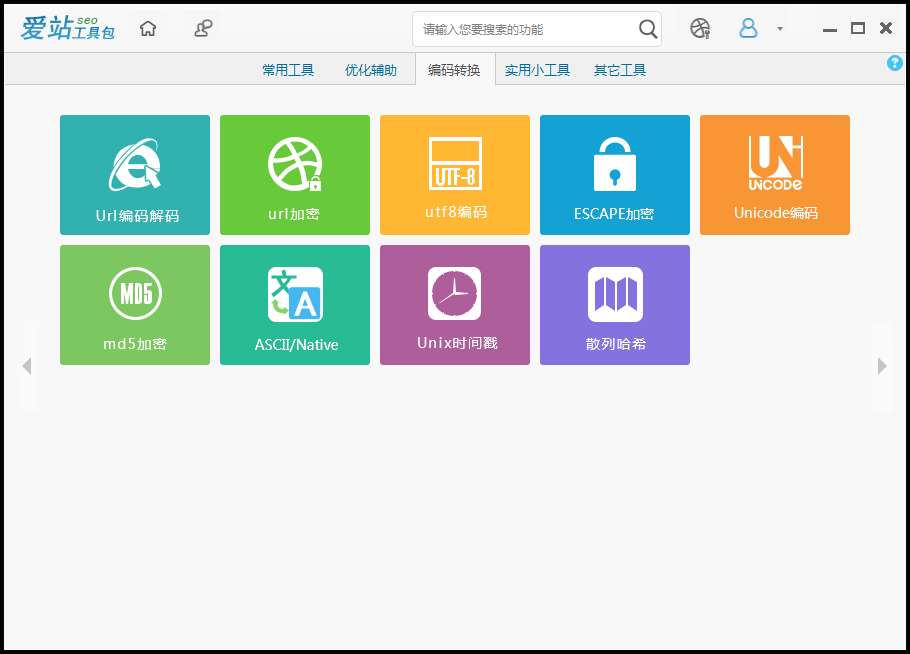The height and width of the screenshot is (654, 910).
Task: Click the magnifier search icon
Action: [648, 28]
